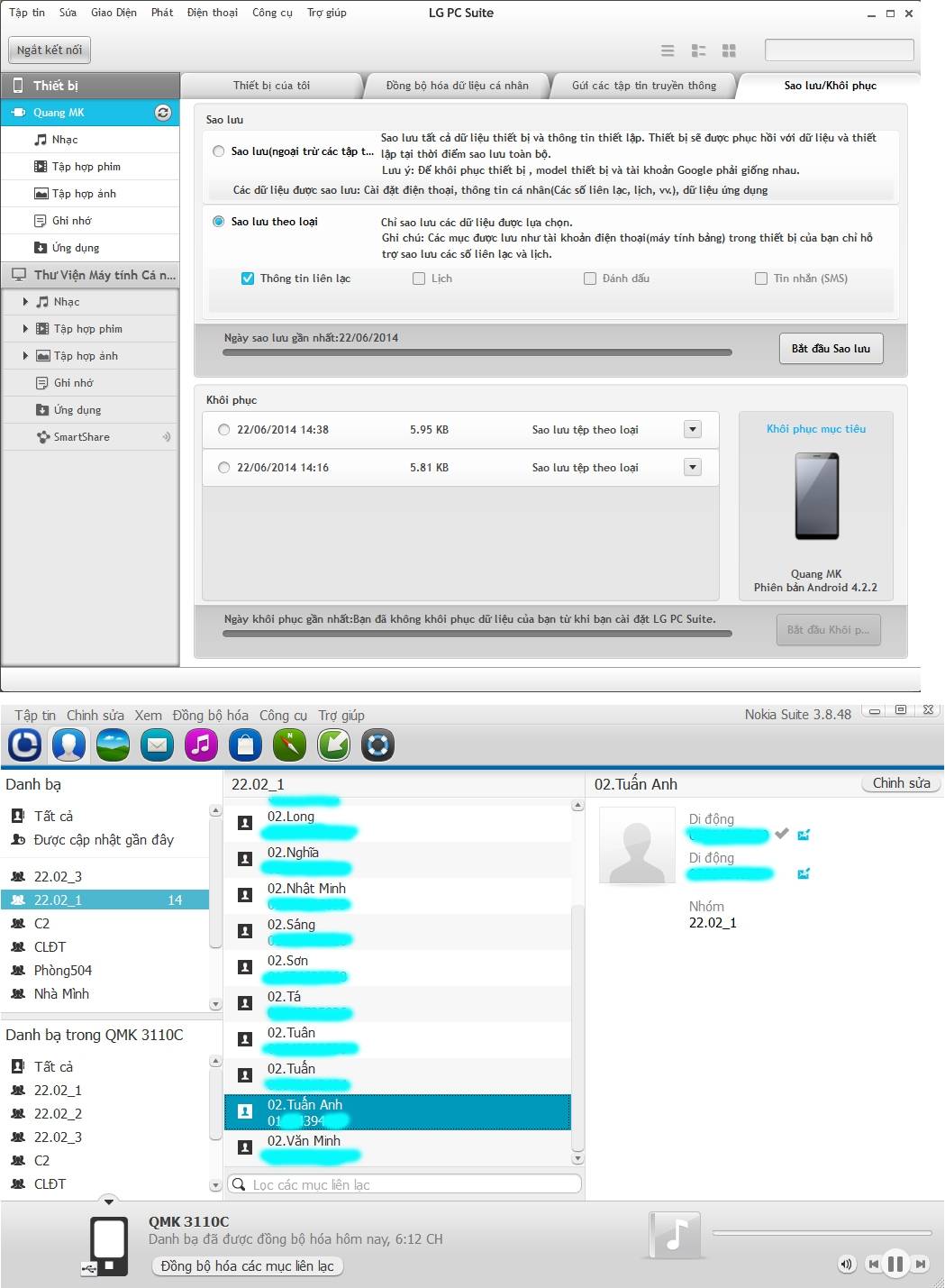Click Ngắt kết nối button
945x1288 pixels.
pos(50,50)
